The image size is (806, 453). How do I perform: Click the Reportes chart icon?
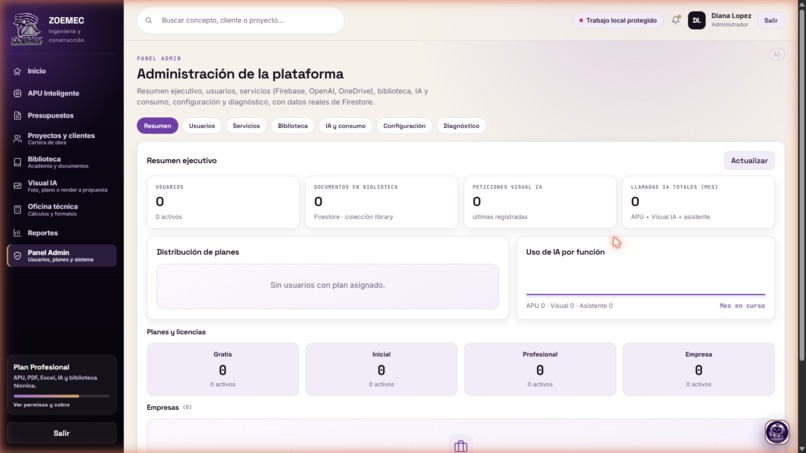click(x=17, y=233)
